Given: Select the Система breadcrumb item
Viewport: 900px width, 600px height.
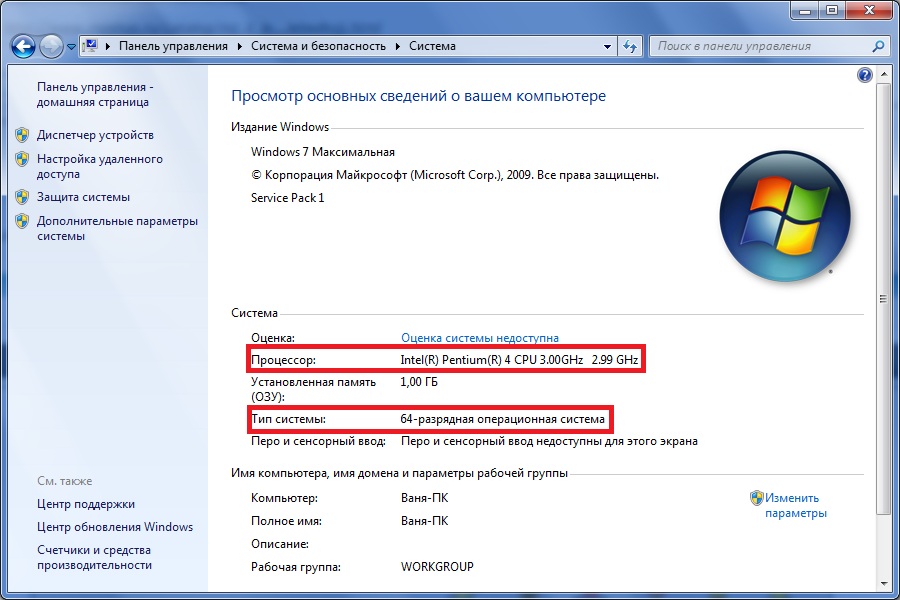Looking at the screenshot, I should coord(432,46).
